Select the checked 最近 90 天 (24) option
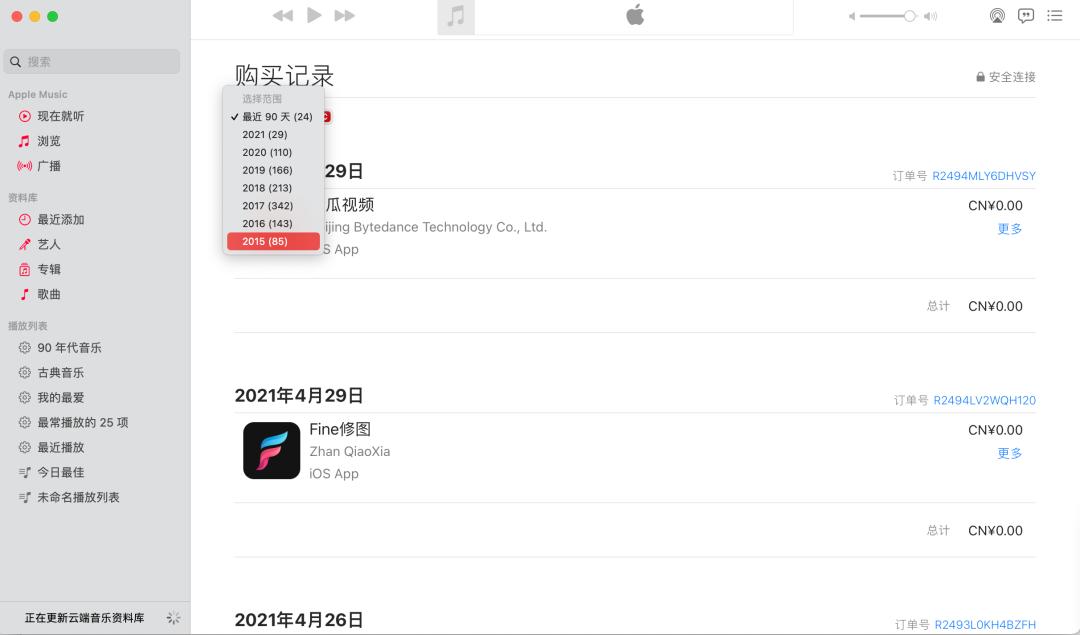1080x635 pixels. pos(277,116)
